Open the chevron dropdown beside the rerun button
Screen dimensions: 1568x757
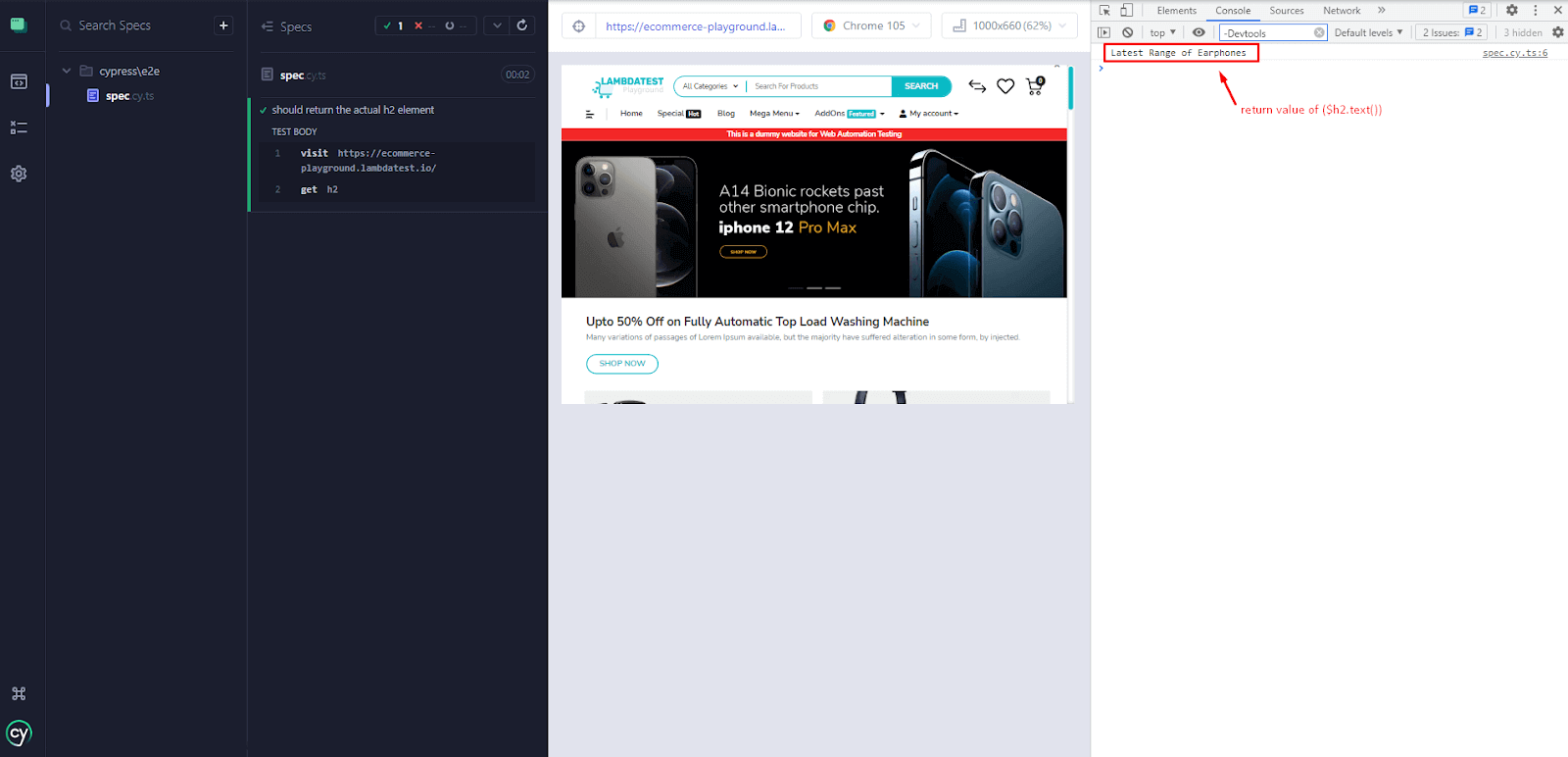(x=497, y=25)
